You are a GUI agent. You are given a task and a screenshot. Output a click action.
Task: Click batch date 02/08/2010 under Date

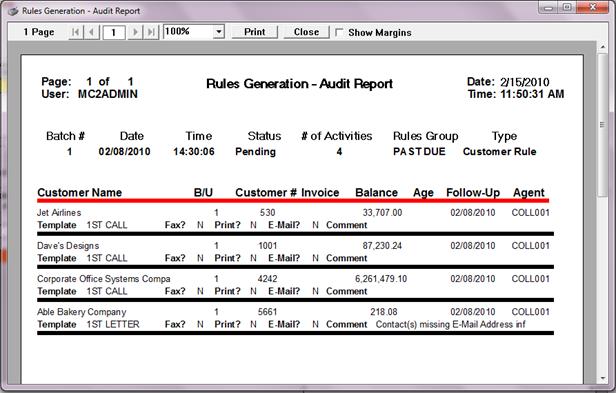(125, 152)
